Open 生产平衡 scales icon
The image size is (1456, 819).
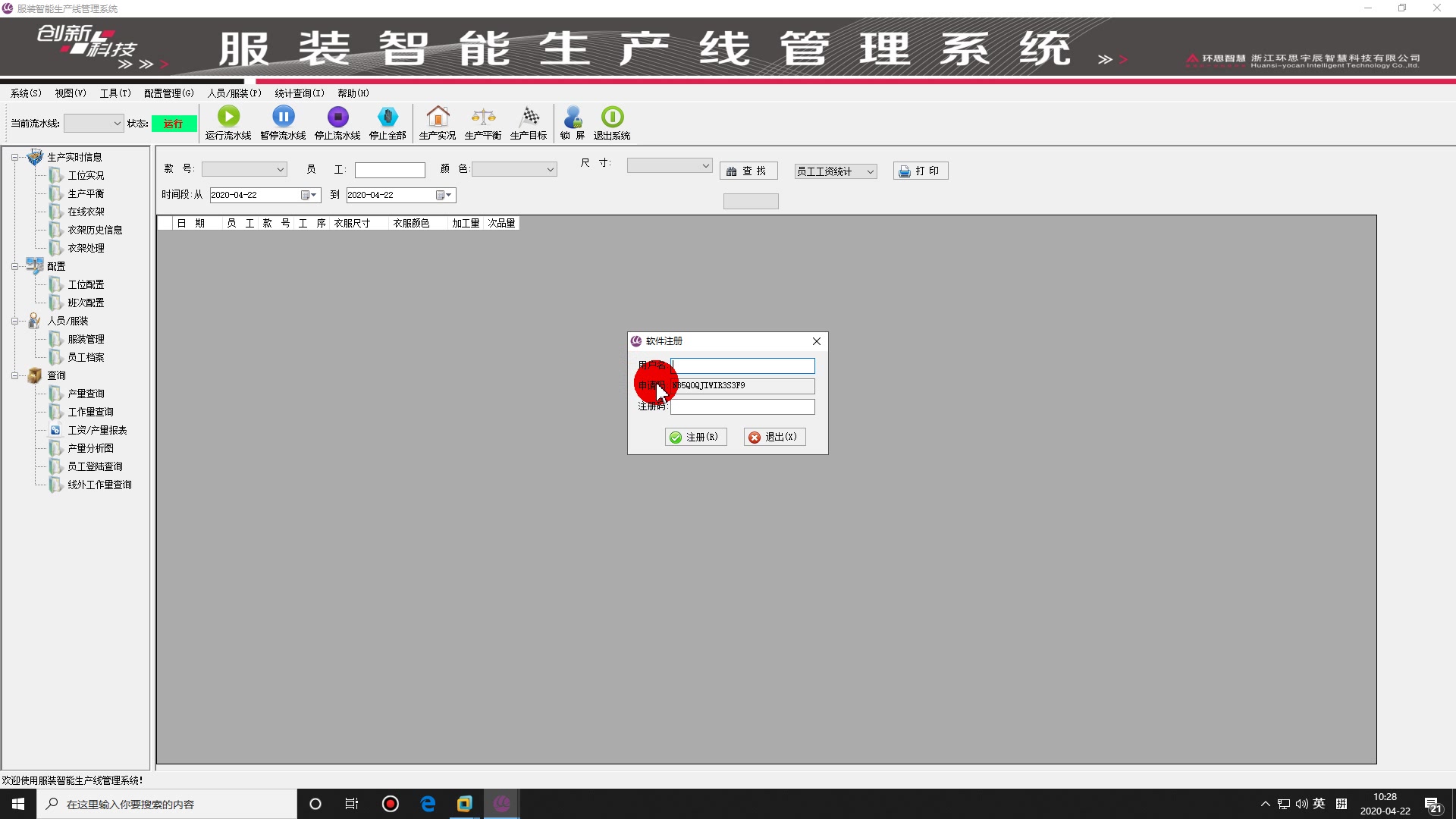483,117
